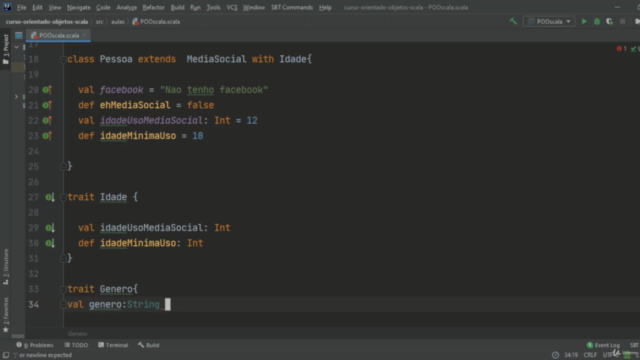Click the Run with Coverage icon
The width and height of the screenshot is (640, 360).
(609, 22)
